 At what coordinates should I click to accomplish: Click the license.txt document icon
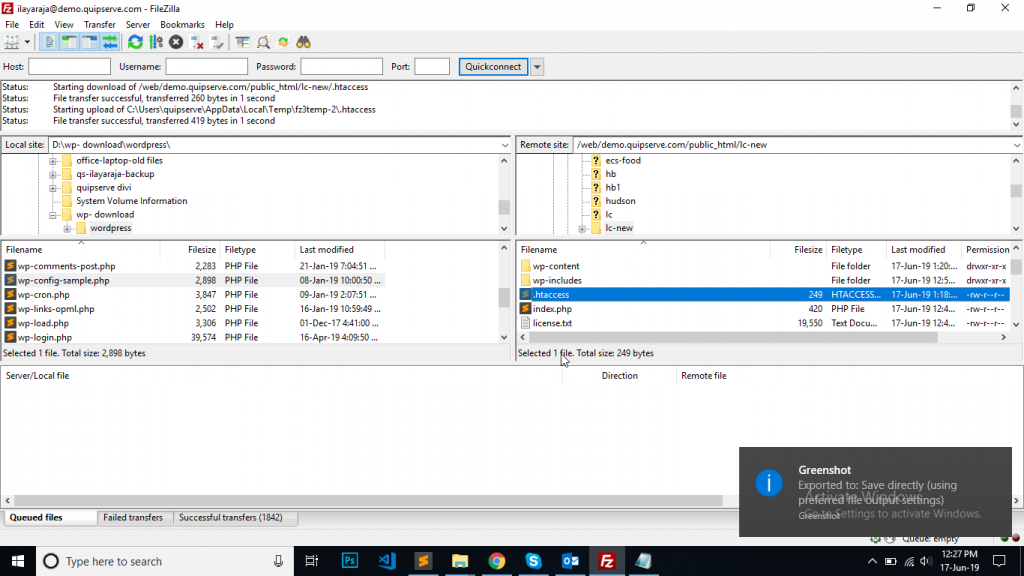[x=526, y=323]
